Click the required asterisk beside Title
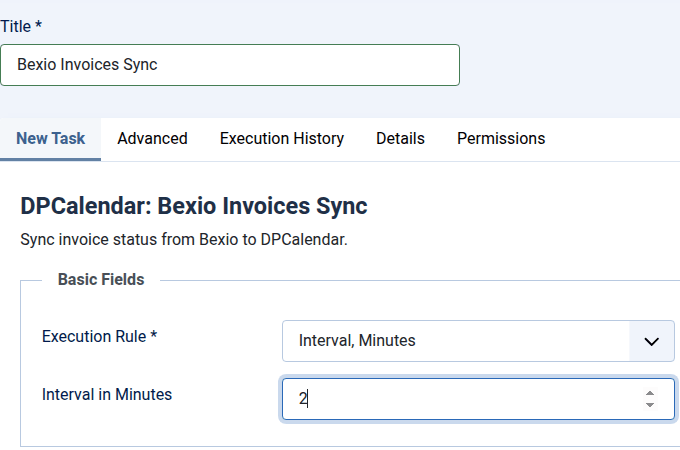The width and height of the screenshot is (680, 450). pyautogui.click(x=38, y=25)
